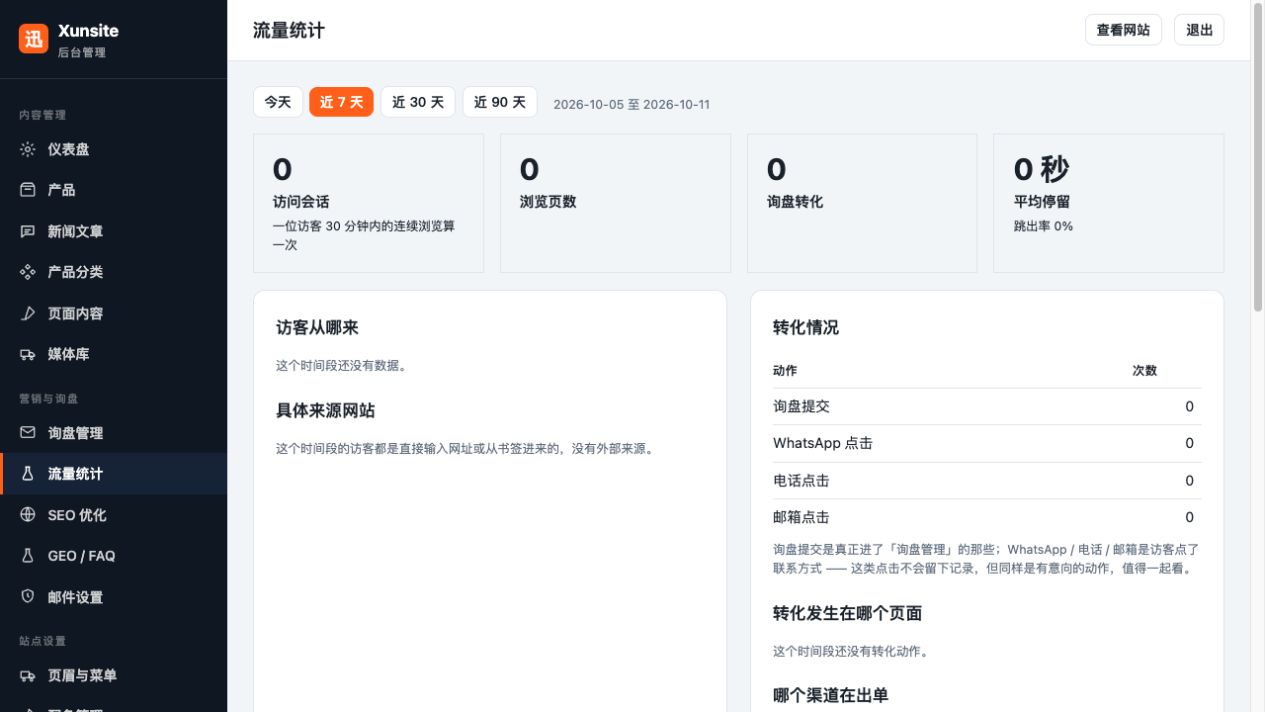The width and height of the screenshot is (1265, 712).
Task: Click the WhatsApp 点击 table row
Action: click(987, 443)
